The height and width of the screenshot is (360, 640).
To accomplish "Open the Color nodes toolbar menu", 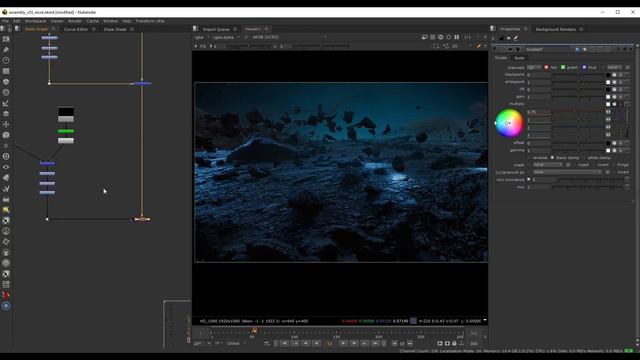I will click(6, 82).
